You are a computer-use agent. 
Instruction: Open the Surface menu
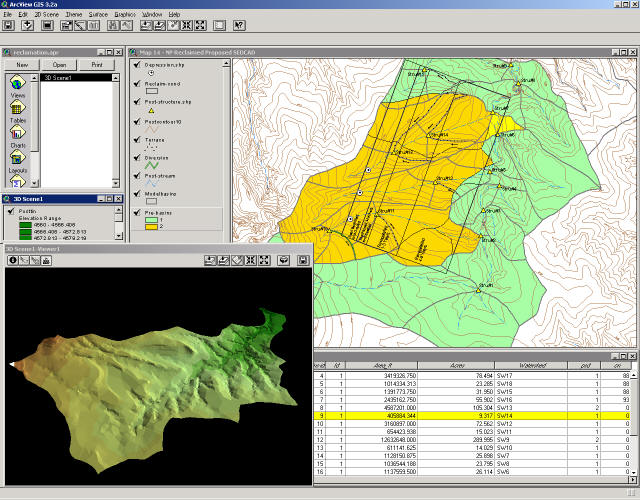point(98,15)
